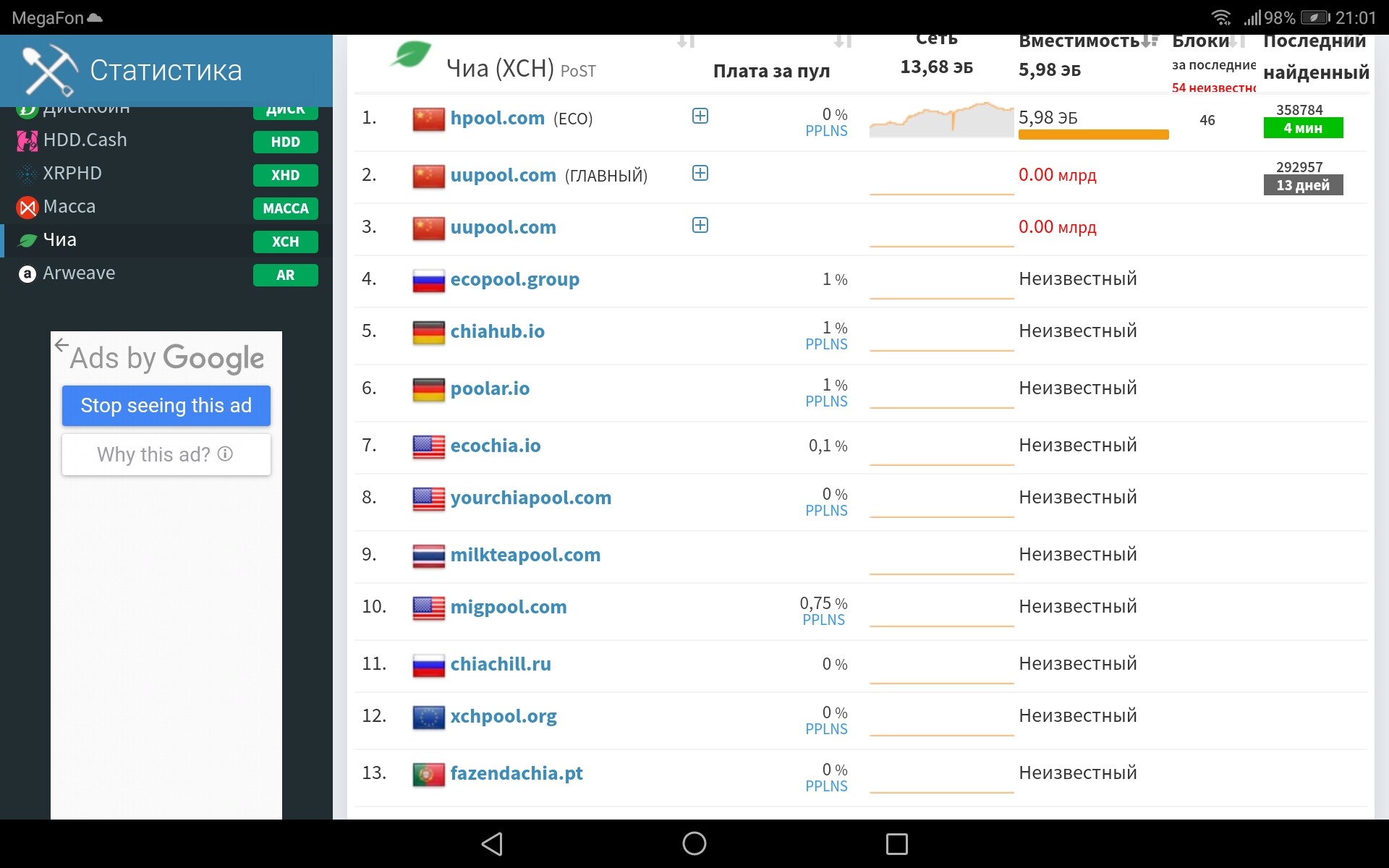This screenshot has width=1389, height=868.
Task: Click the Germany flag beside chiahub.io
Action: pos(428,332)
